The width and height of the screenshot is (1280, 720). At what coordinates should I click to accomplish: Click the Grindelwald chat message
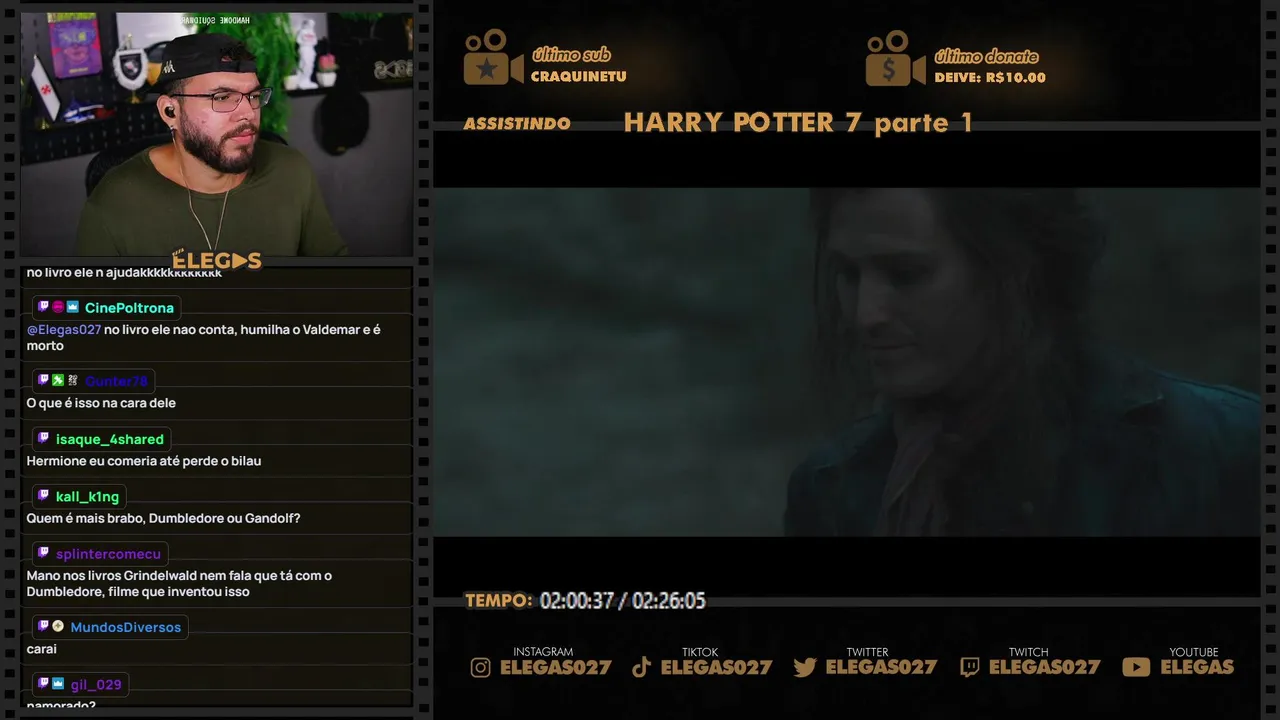coord(179,583)
